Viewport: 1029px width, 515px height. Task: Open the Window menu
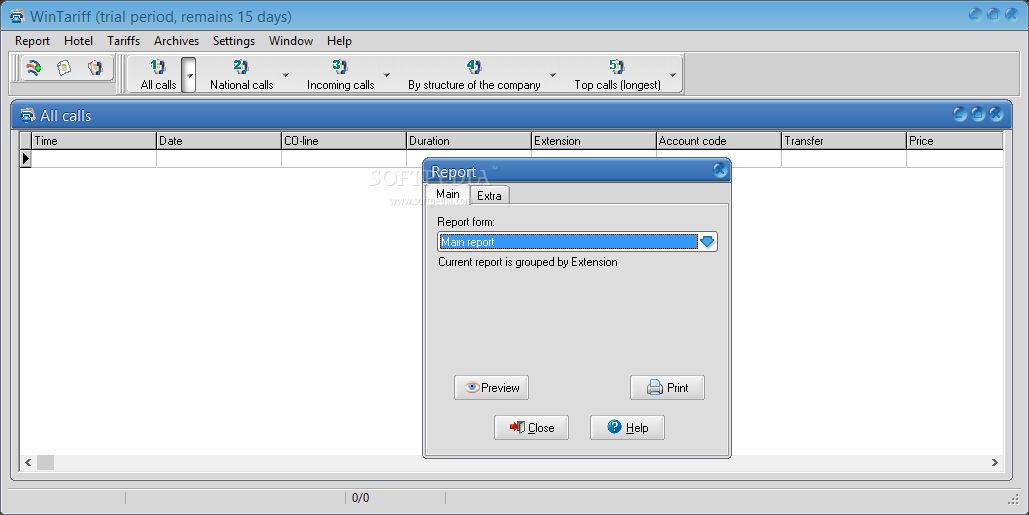pyautogui.click(x=291, y=41)
